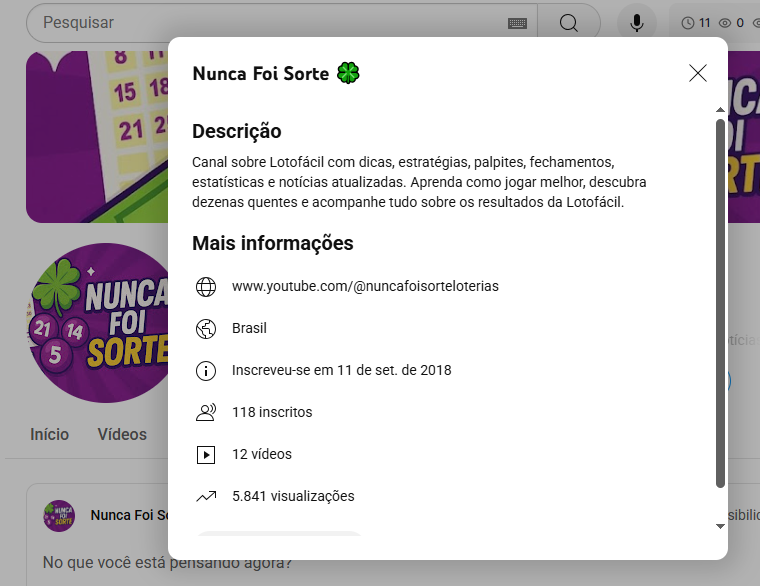760x586 pixels.
Task: Click the dialog scrollbar up arrow
Action: 720,110
